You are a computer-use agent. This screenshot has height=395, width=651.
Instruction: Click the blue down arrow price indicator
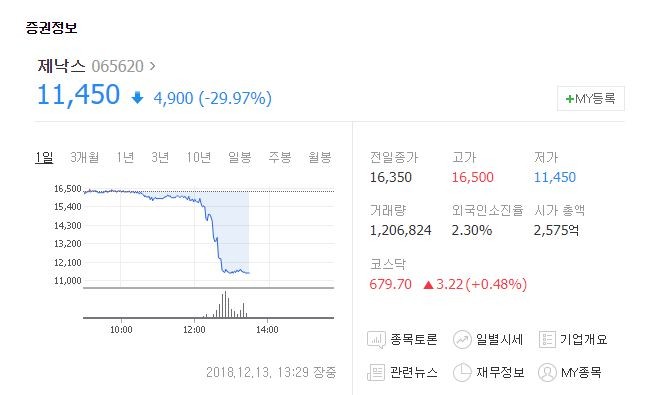tap(137, 98)
